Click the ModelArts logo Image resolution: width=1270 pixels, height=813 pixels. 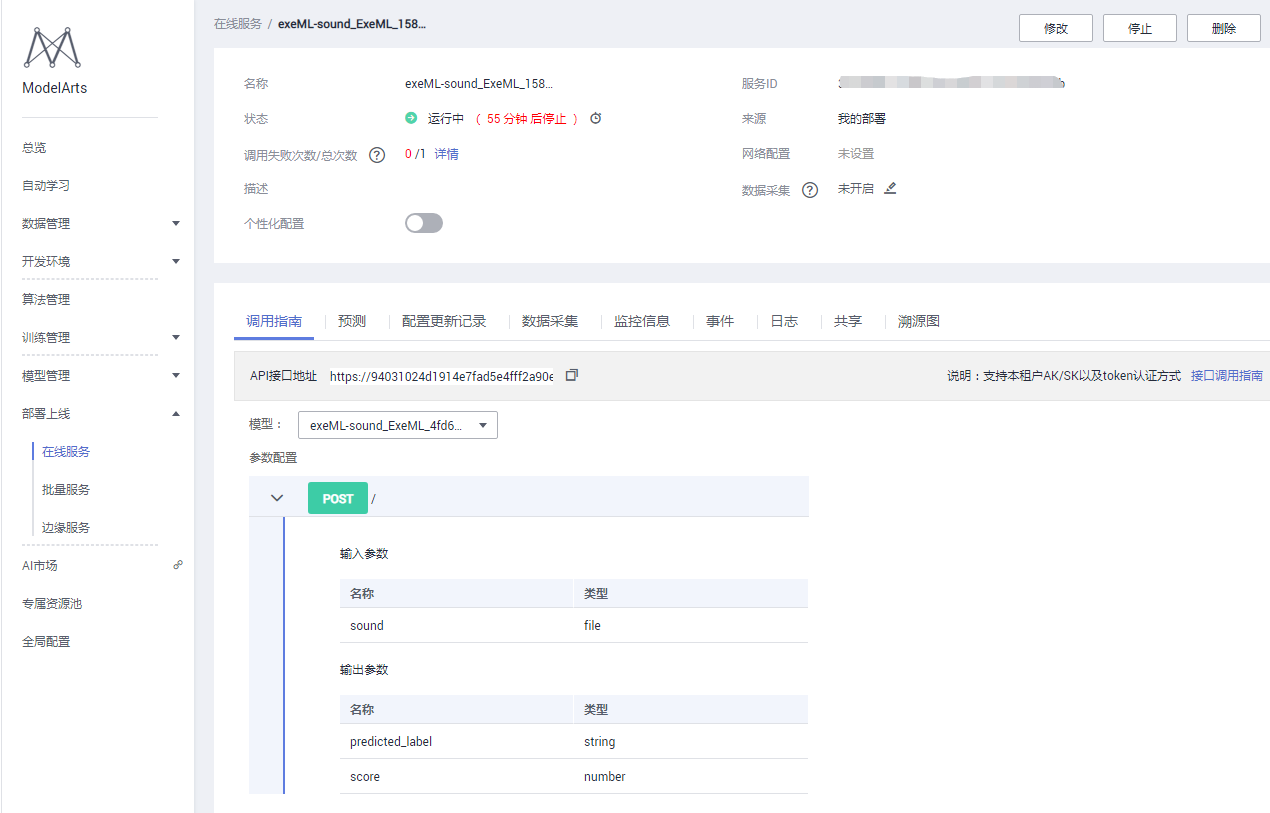tap(52, 46)
